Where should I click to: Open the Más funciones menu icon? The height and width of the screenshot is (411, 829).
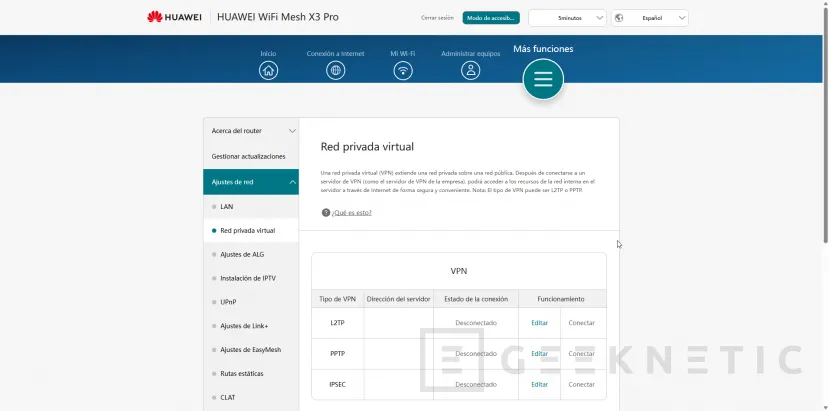[543, 80]
